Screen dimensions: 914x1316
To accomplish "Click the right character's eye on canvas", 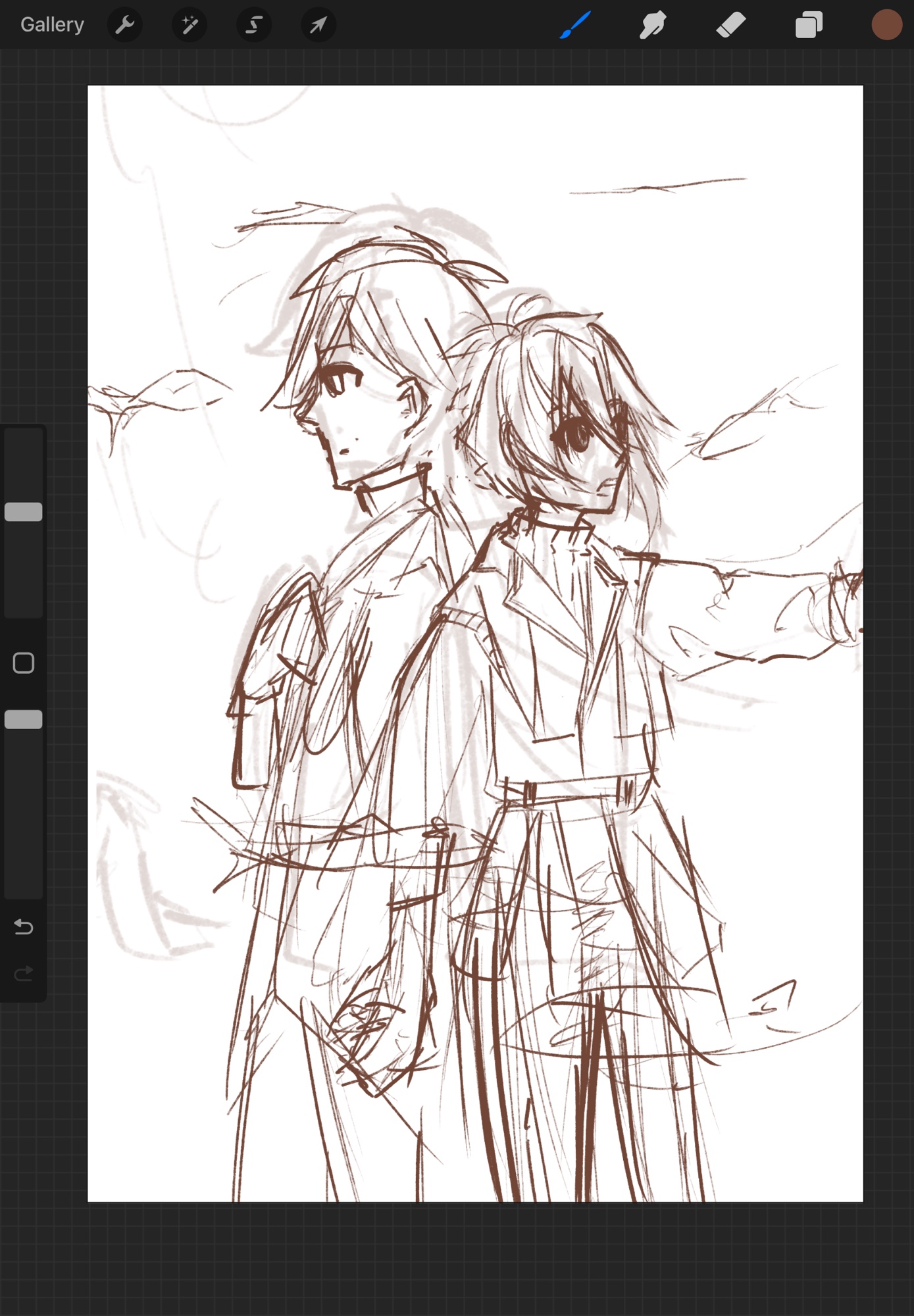I will [x=572, y=434].
